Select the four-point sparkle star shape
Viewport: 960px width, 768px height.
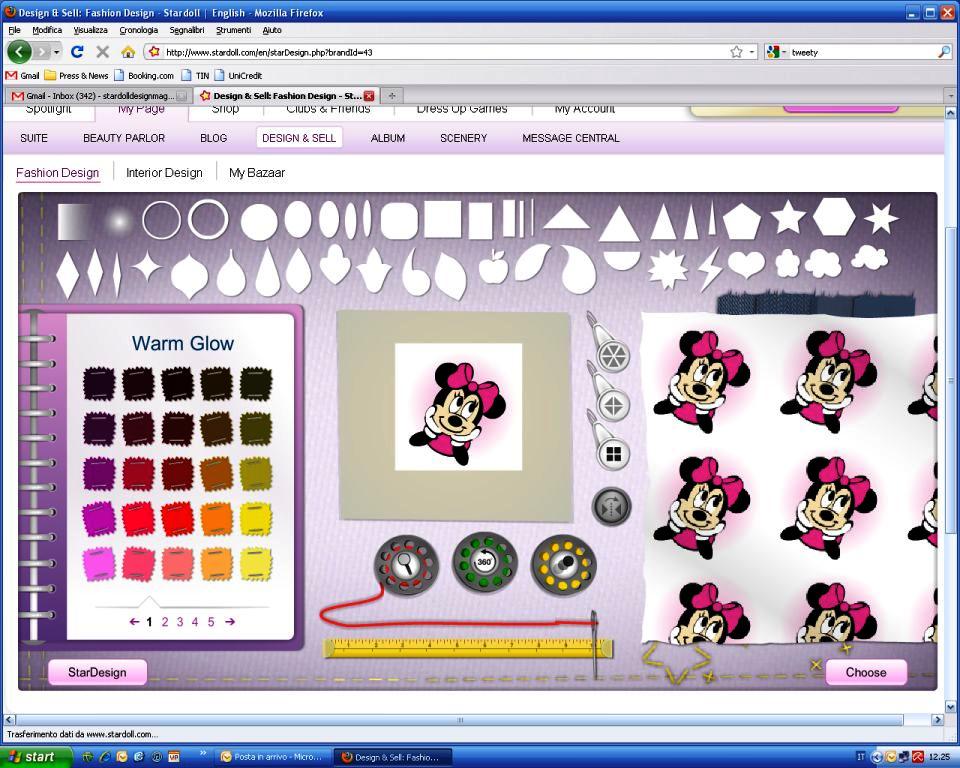coord(147,266)
